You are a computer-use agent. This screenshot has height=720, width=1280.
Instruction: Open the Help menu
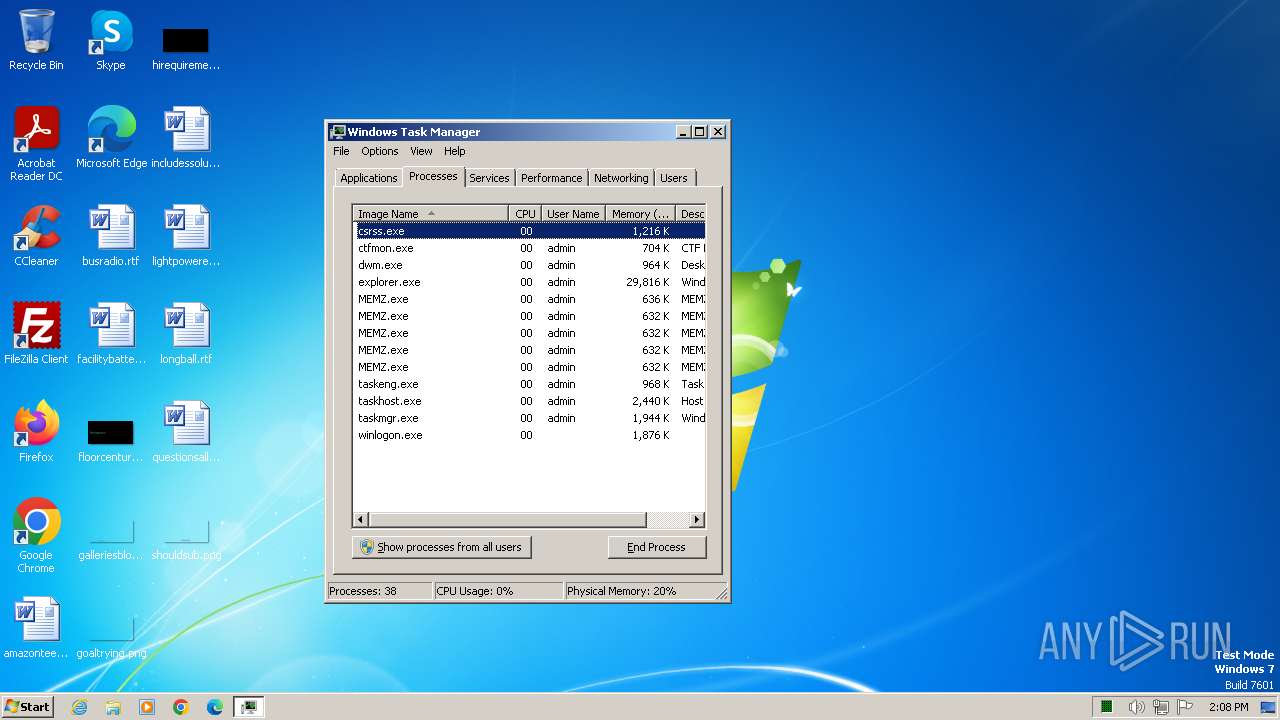tap(455, 151)
